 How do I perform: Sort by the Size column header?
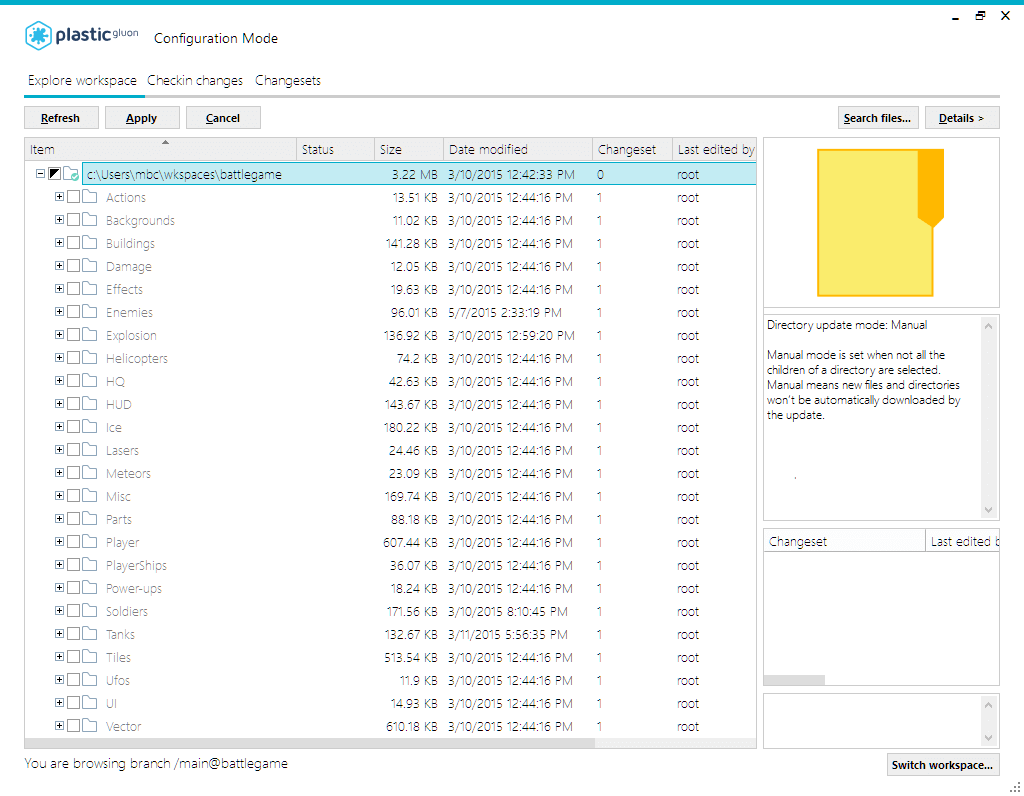[x=409, y=150]
